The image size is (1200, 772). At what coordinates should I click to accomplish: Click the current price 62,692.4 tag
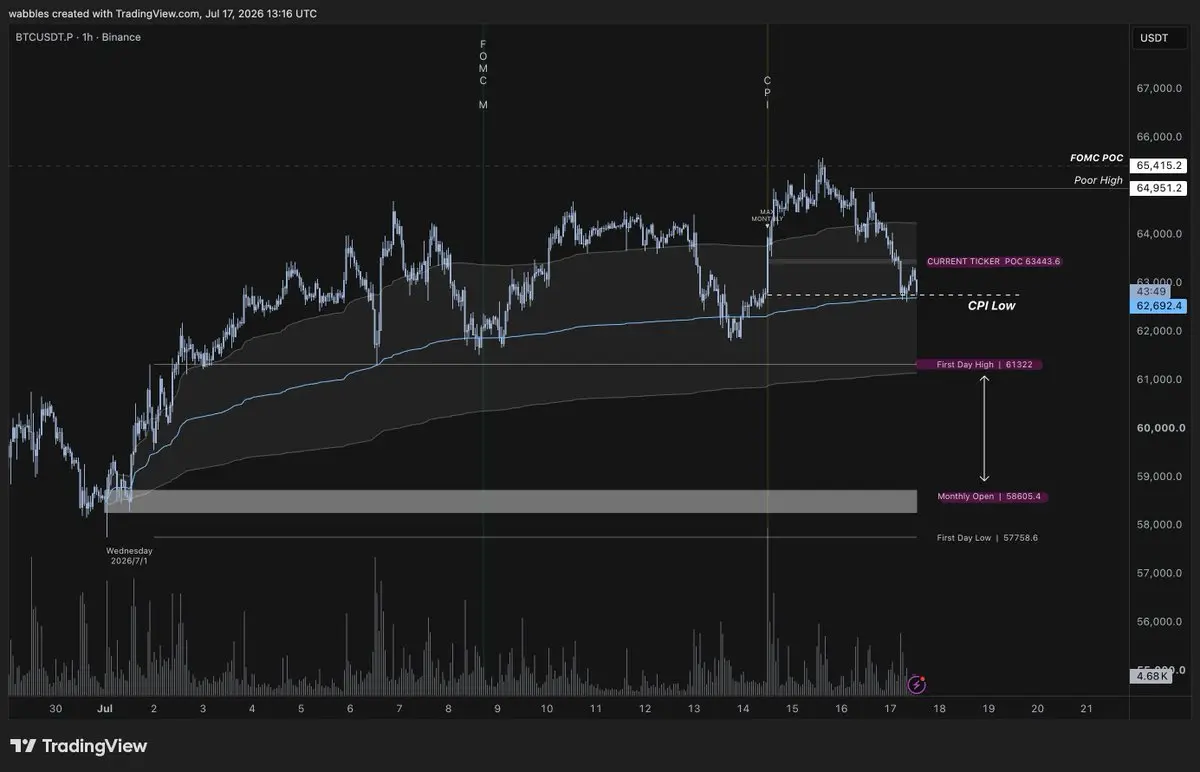(x=1158, y=305)
